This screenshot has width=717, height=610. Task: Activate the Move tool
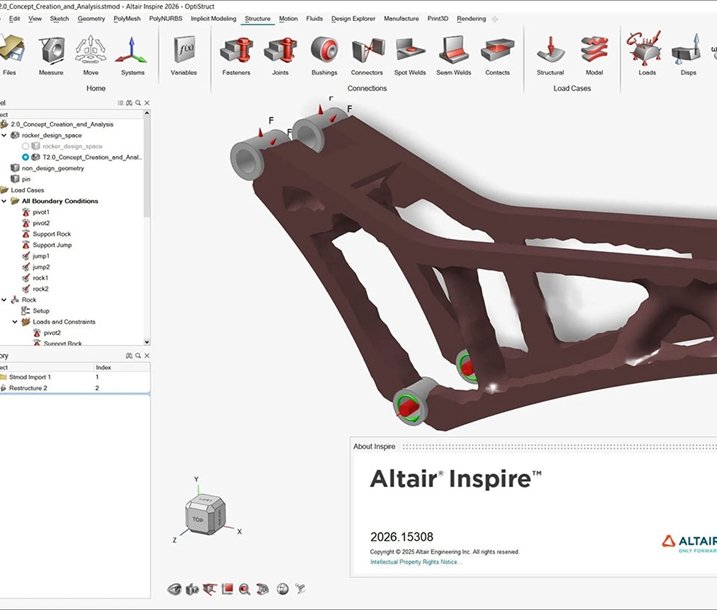coord(91,50)
